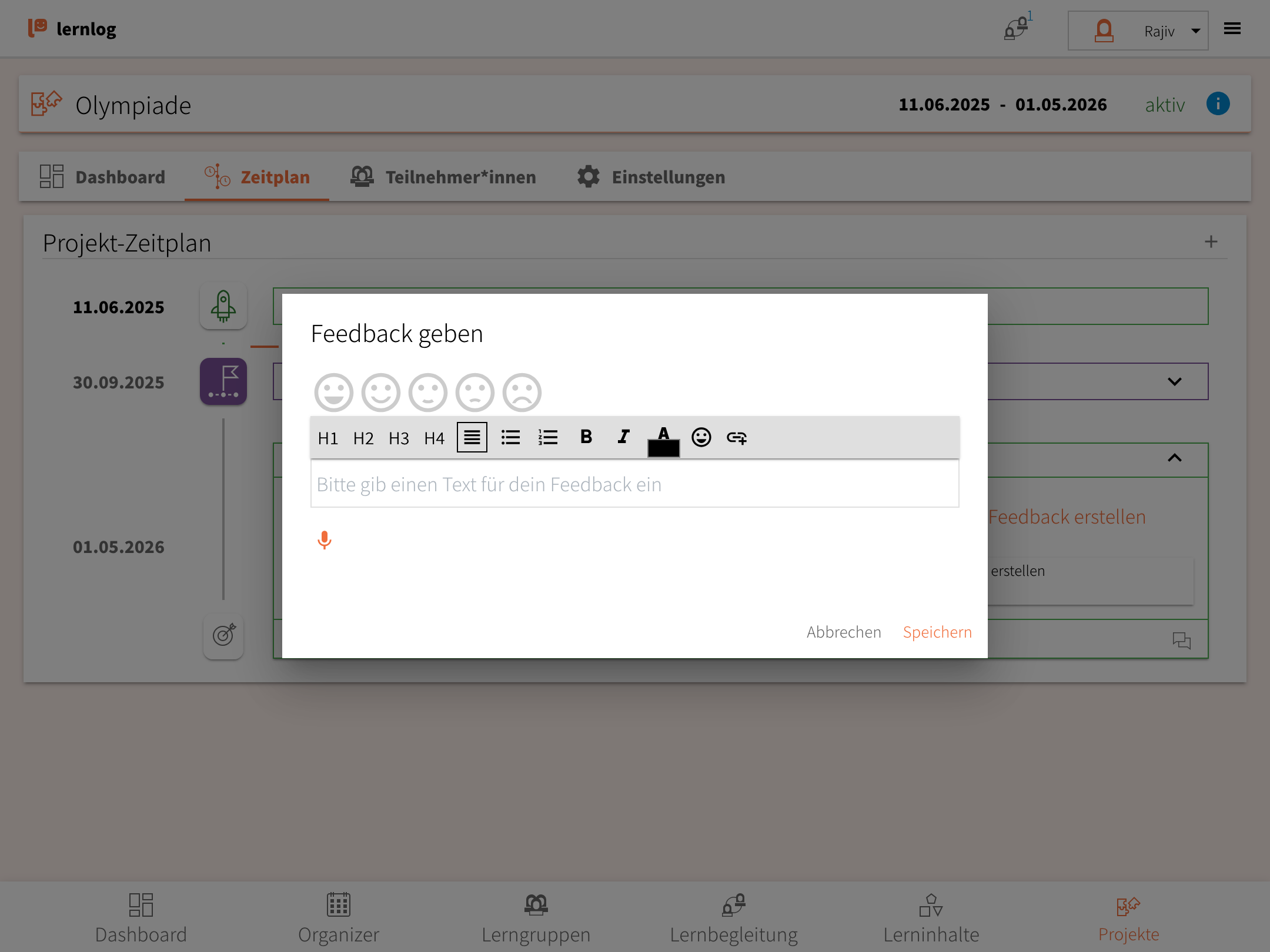
Task: Click the insert link toolbar icon
Action: (736, 437)
